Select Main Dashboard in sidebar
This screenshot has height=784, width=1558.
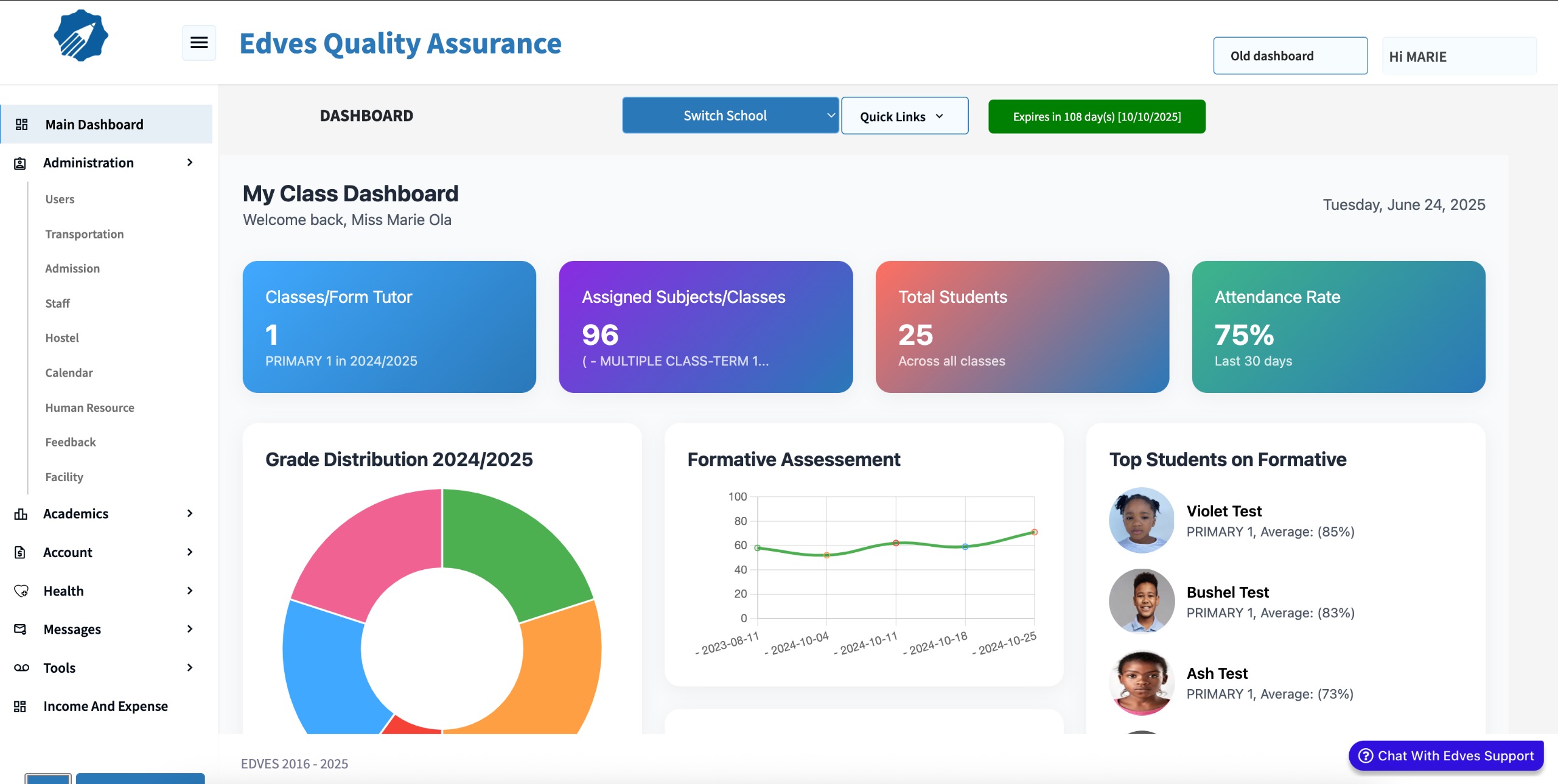[107, 124]
